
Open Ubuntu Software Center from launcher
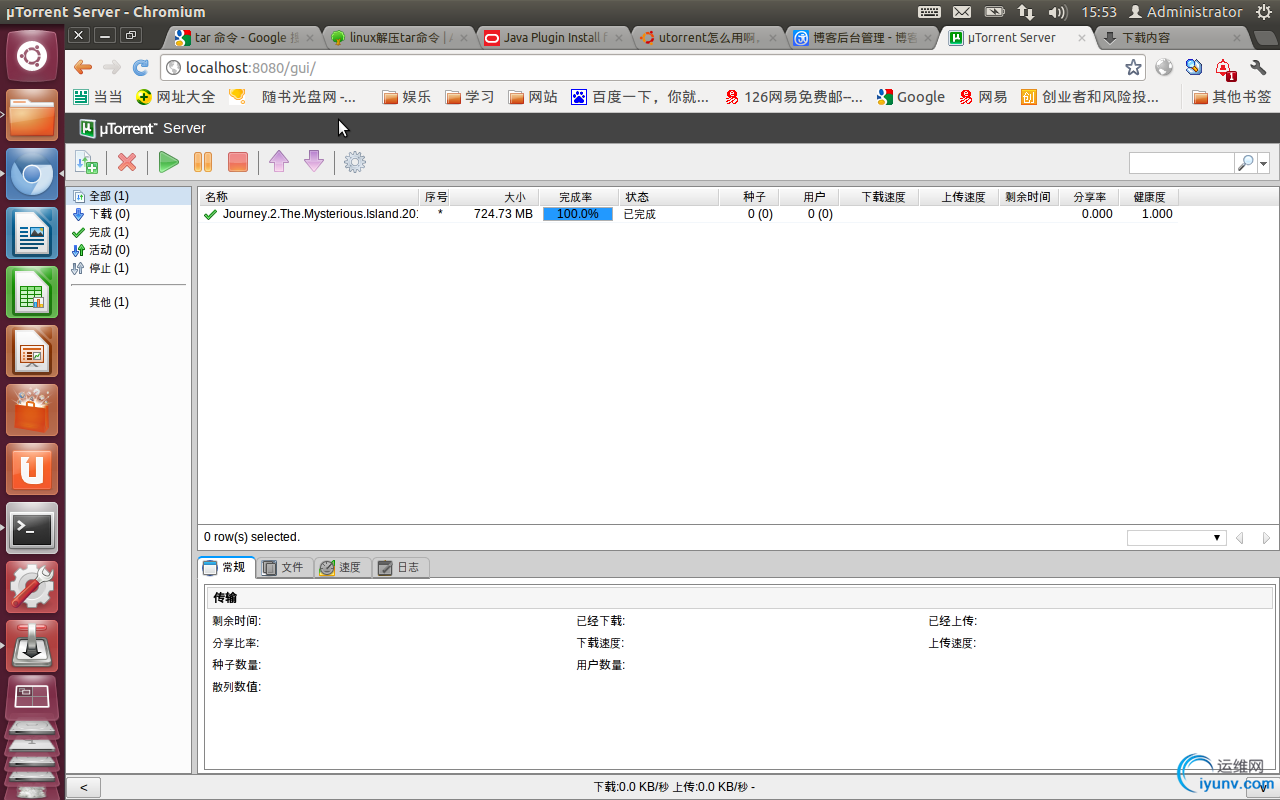click(33, 410)
